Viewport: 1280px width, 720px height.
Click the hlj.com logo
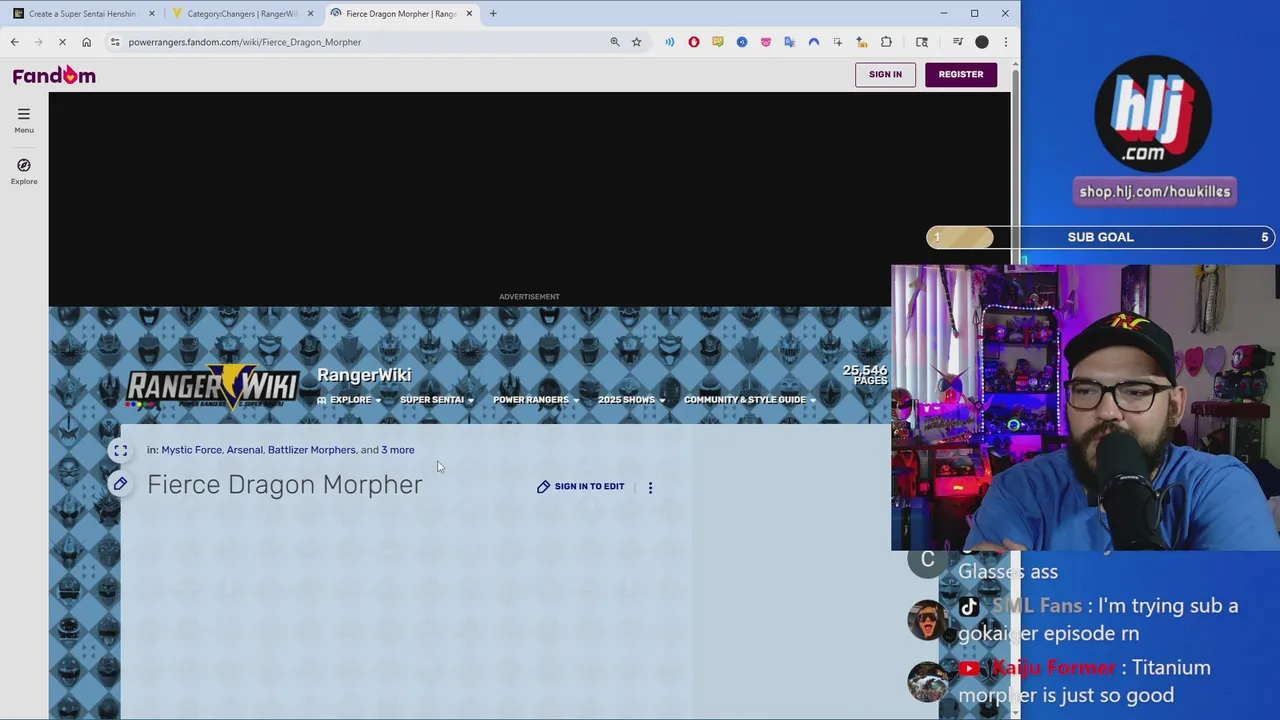pos(1153,113)
